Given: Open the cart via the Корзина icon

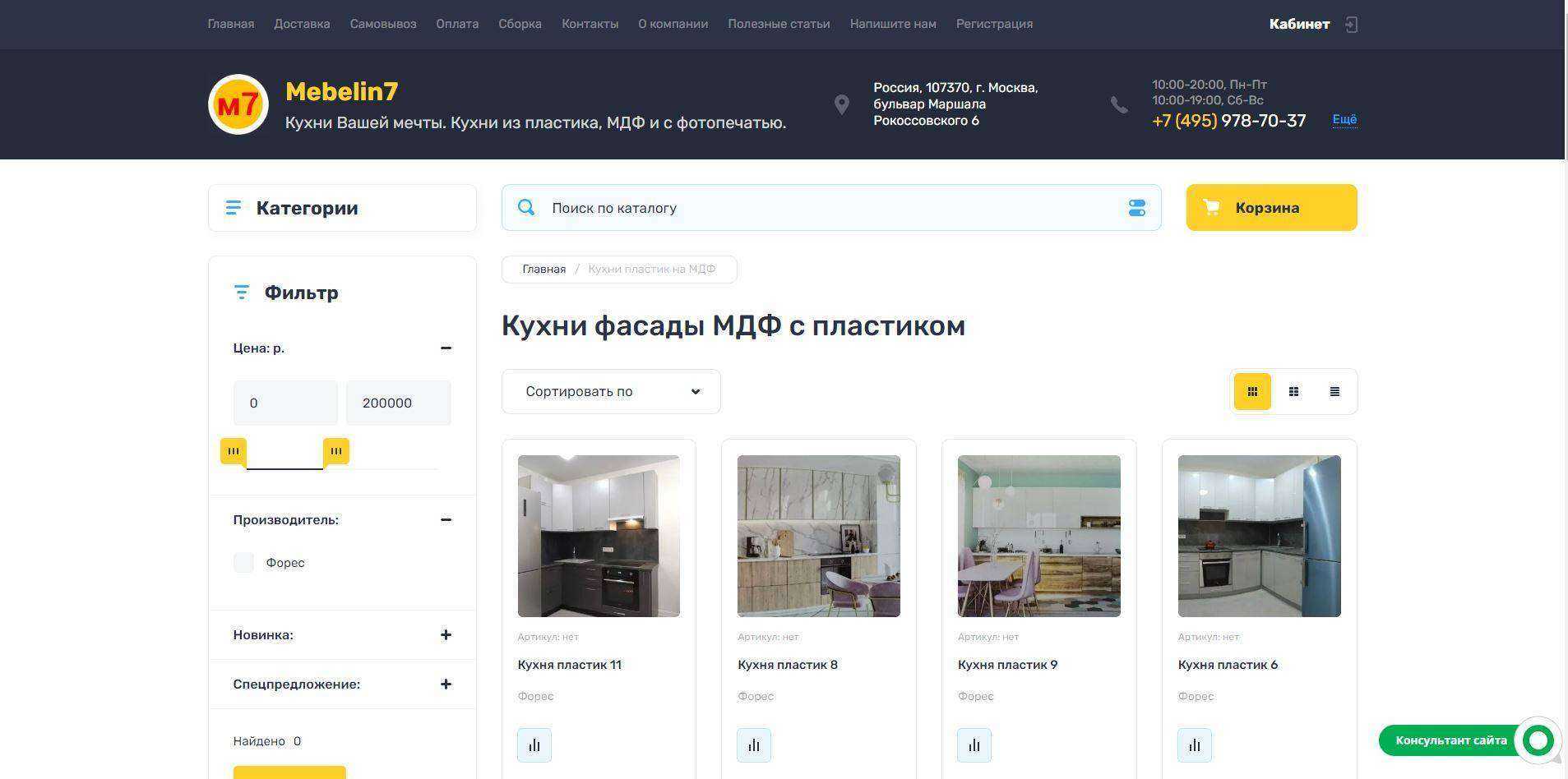Looking at the screenshot, I should tap(1210, 207).
